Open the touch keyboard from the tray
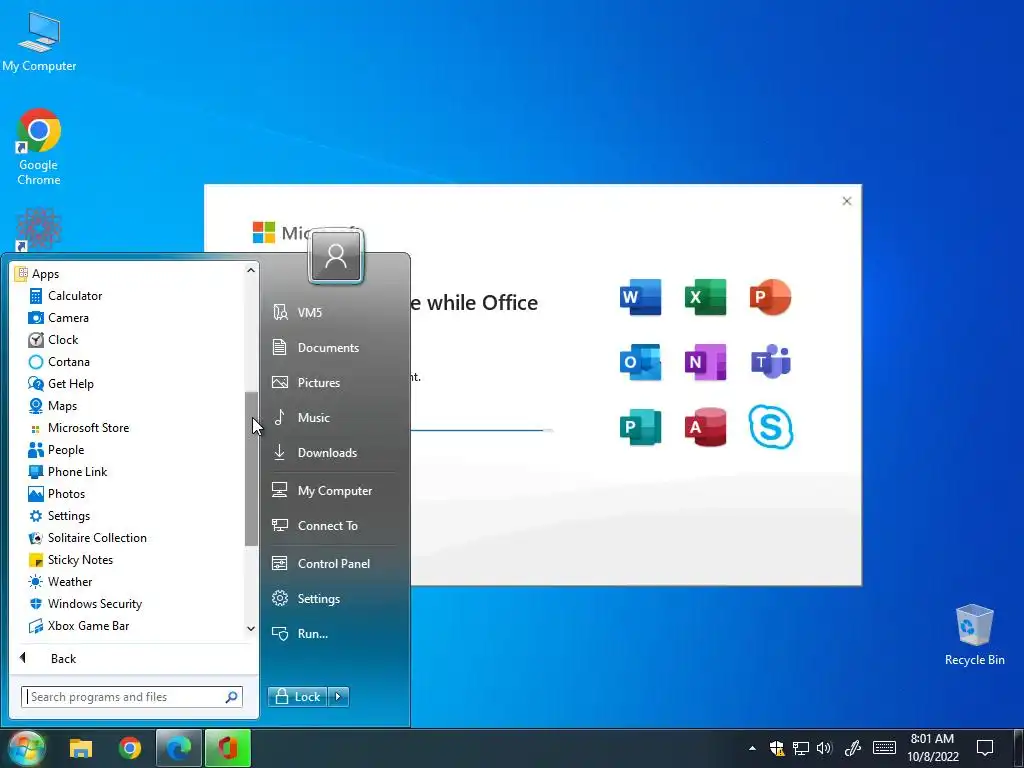The width and height of the screenshot is (1024, 768). click(x=884, y=748)
